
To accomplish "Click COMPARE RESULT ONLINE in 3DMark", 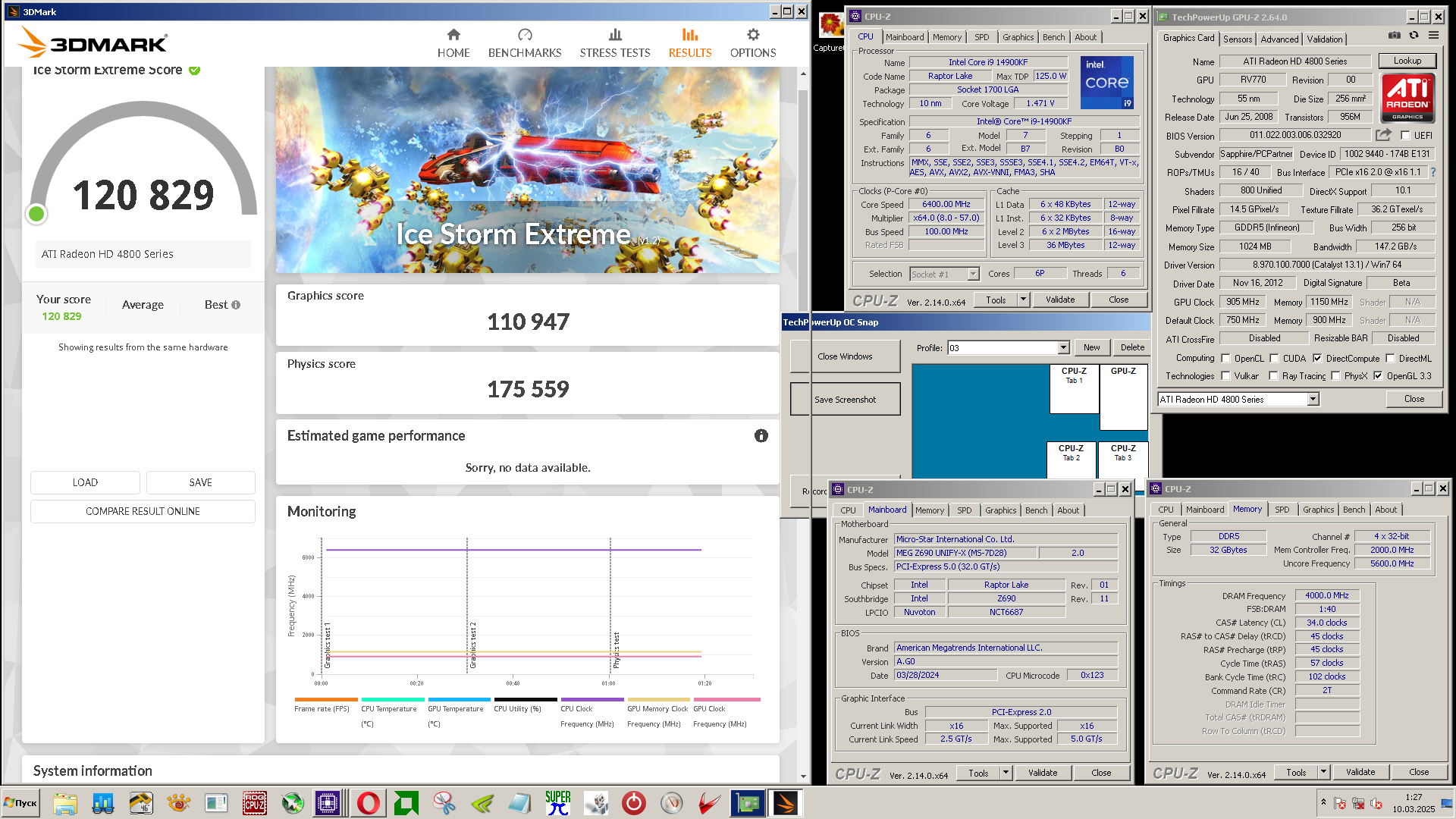I will [x=143, y=512].
